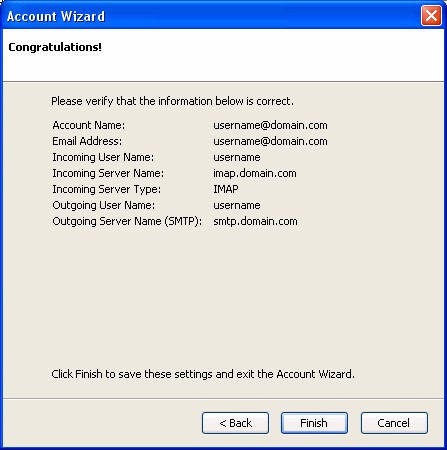Screen dimensions: 447x450
Task: Click the Finish button to save settings
Action: tap(314, 423)
